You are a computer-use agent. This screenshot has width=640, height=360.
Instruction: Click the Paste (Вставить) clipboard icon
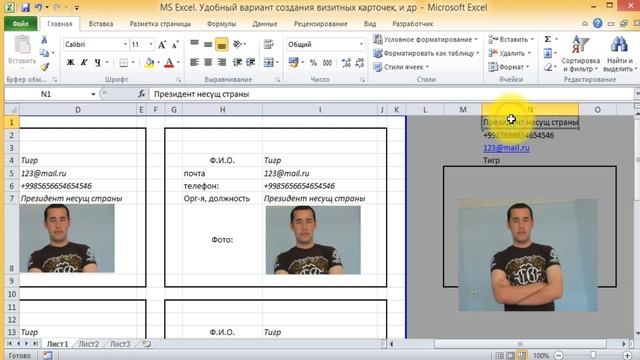point(22,44)
